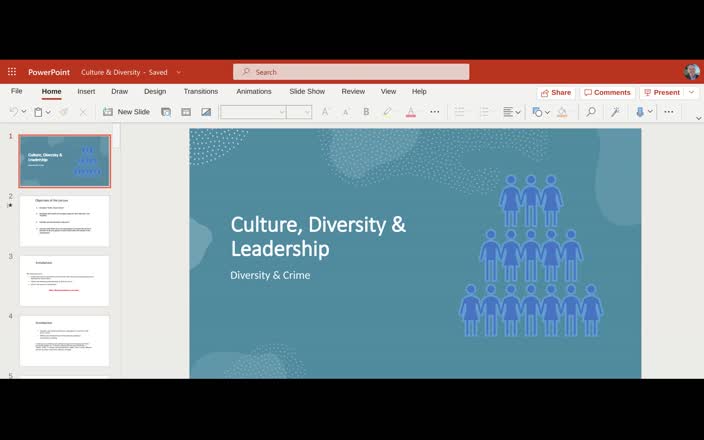Click the Paste clipboard icon
Image resolution: width=704 pixels, height=440 pixels.
[38, 112]
